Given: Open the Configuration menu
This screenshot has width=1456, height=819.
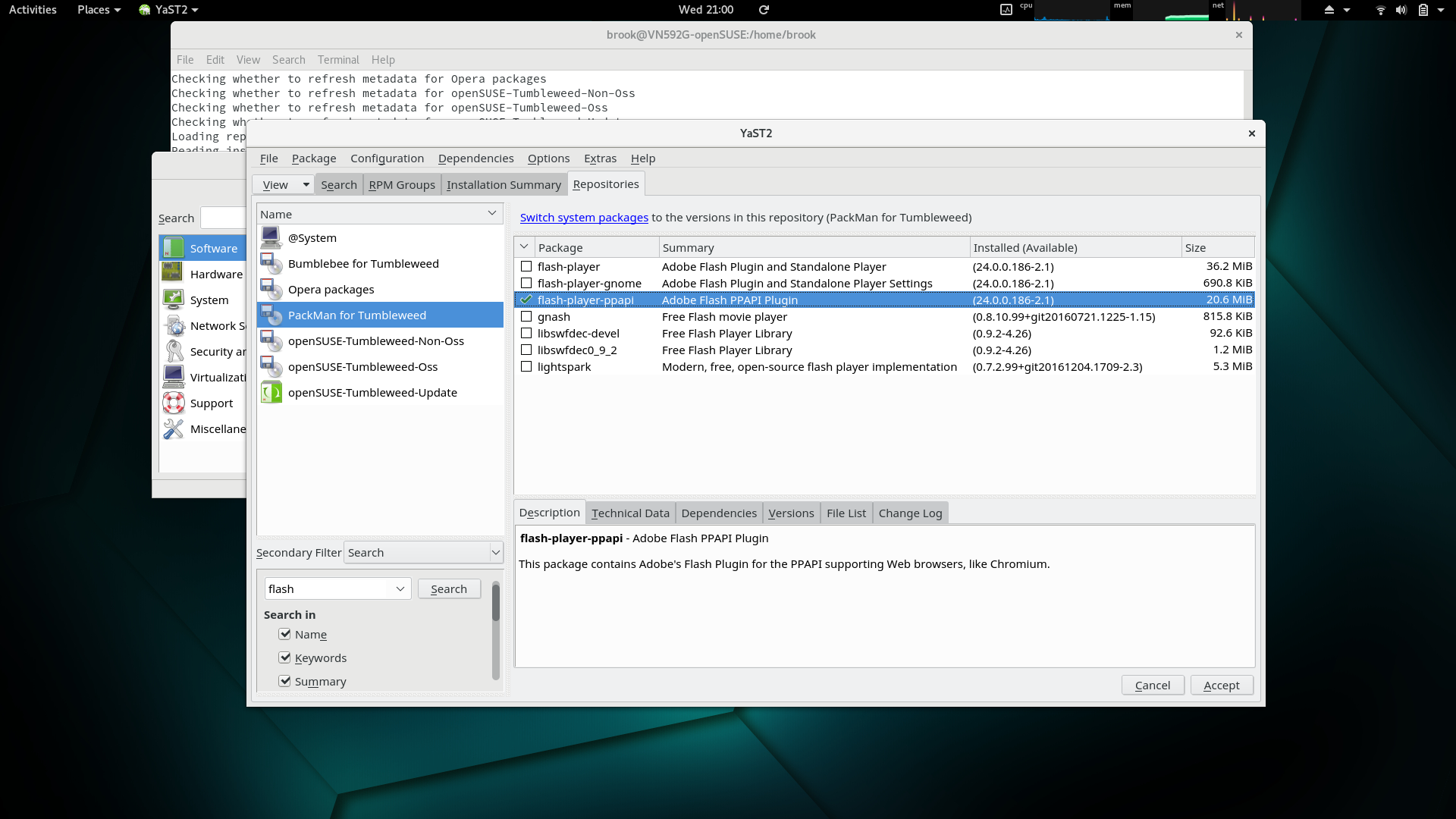Looking at the screenshot, I should coord(387,158).
